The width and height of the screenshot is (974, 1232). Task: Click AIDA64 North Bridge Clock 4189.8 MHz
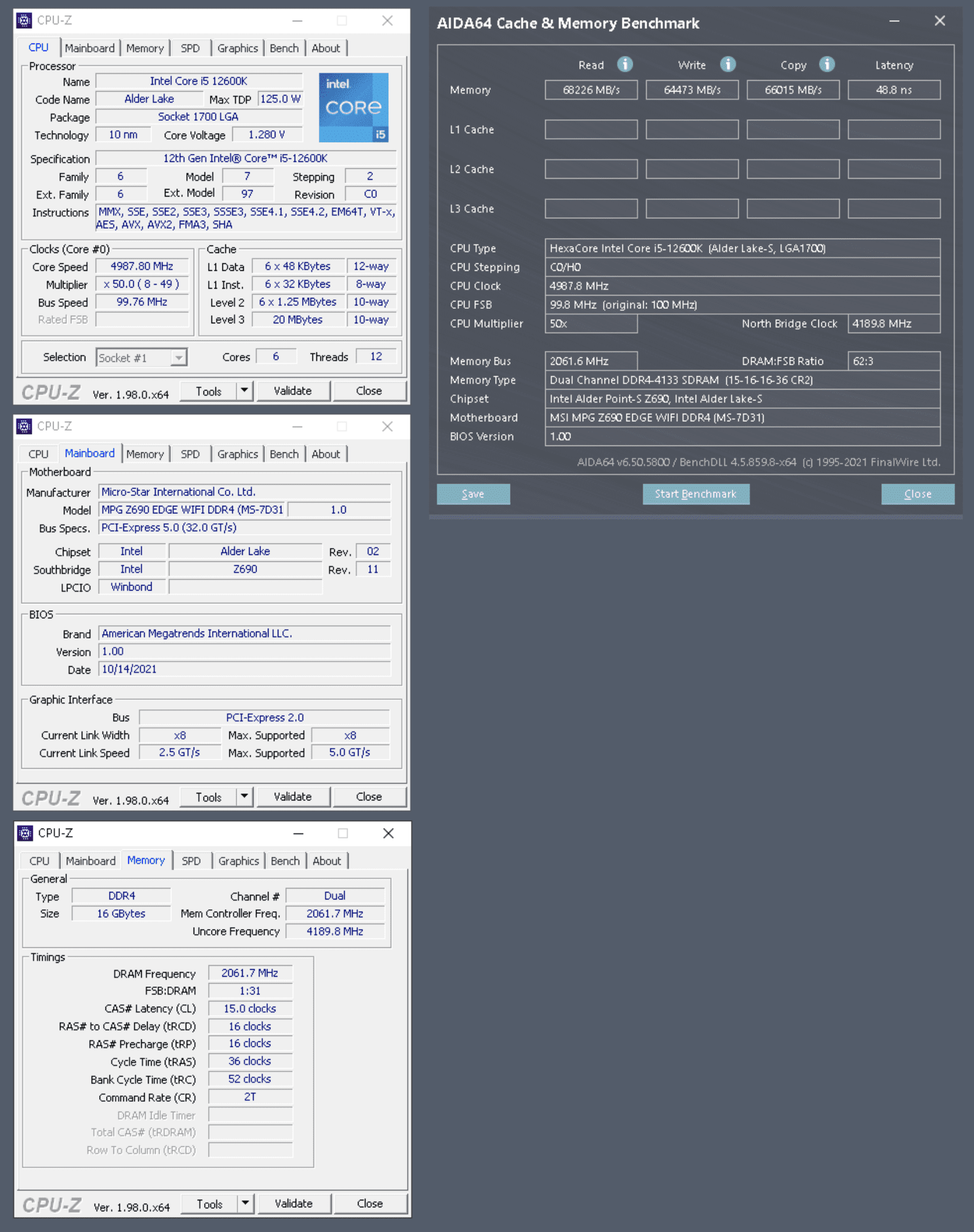tap(894, 324)
